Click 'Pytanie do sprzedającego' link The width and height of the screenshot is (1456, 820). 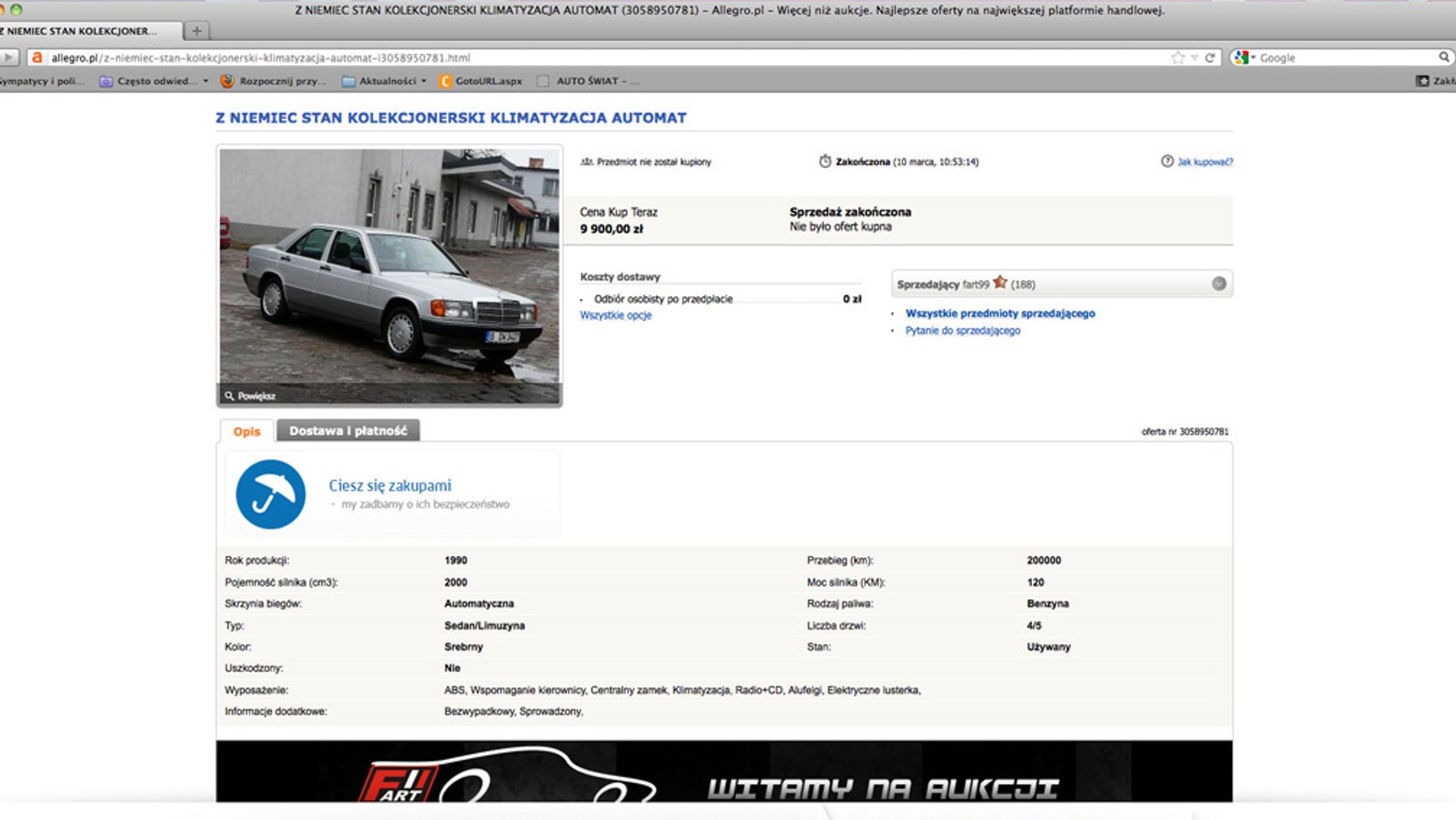pyautogui.click(x=962, y=331)
